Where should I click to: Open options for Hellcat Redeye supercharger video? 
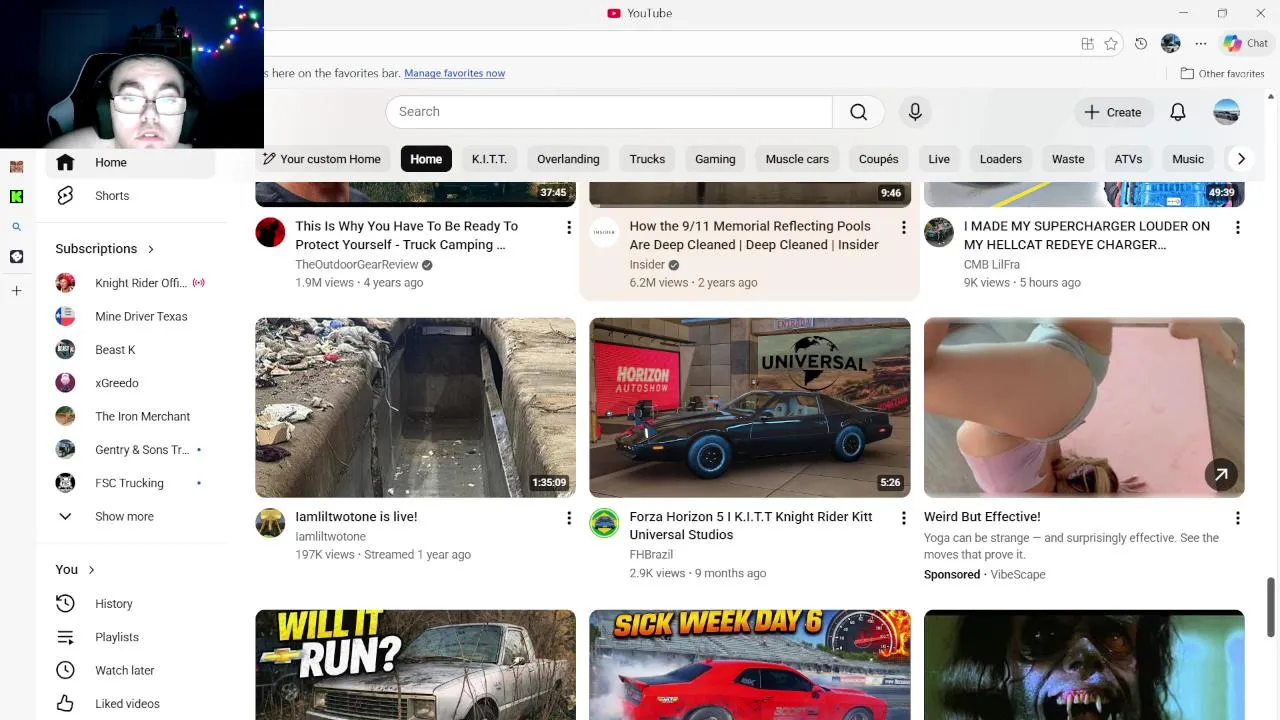1237,228
